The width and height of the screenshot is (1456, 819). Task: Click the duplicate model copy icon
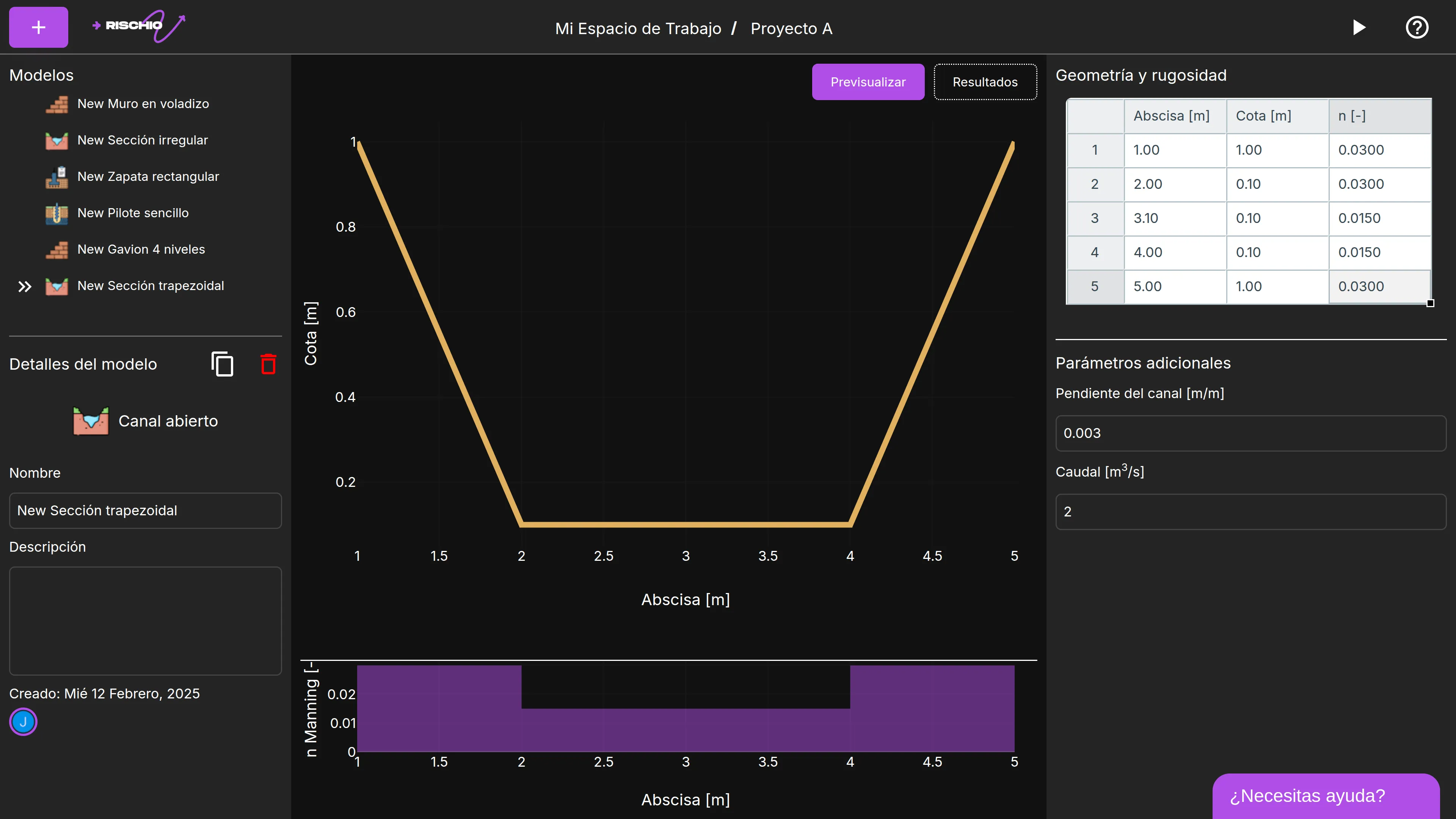pyautogui.click(x=222, y=364)
